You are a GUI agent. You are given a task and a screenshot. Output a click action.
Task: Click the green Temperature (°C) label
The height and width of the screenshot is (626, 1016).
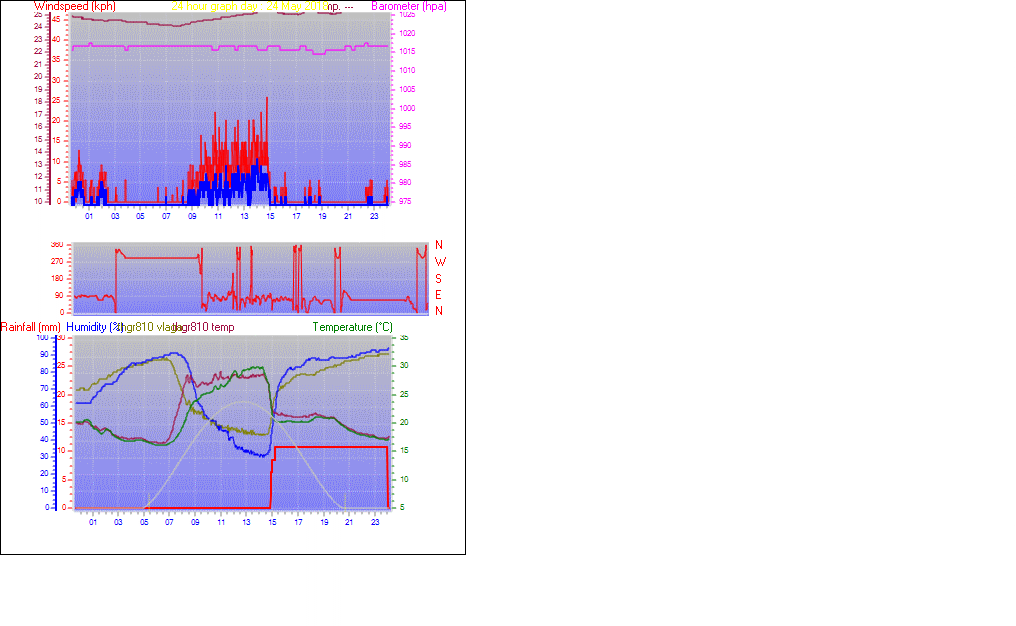tap(352, 327)
